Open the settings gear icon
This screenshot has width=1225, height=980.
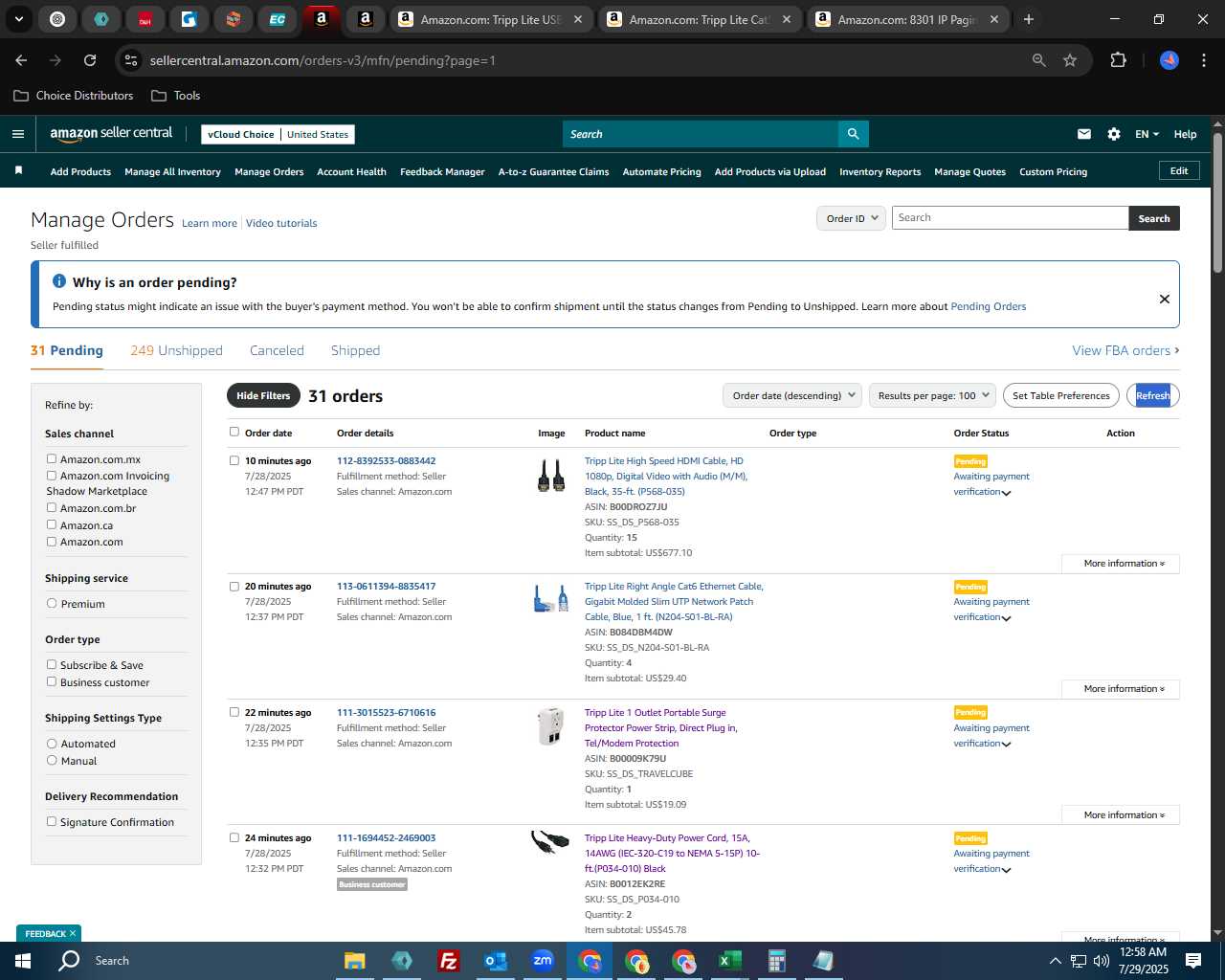pyautogui.click(x=1113, y=134)
